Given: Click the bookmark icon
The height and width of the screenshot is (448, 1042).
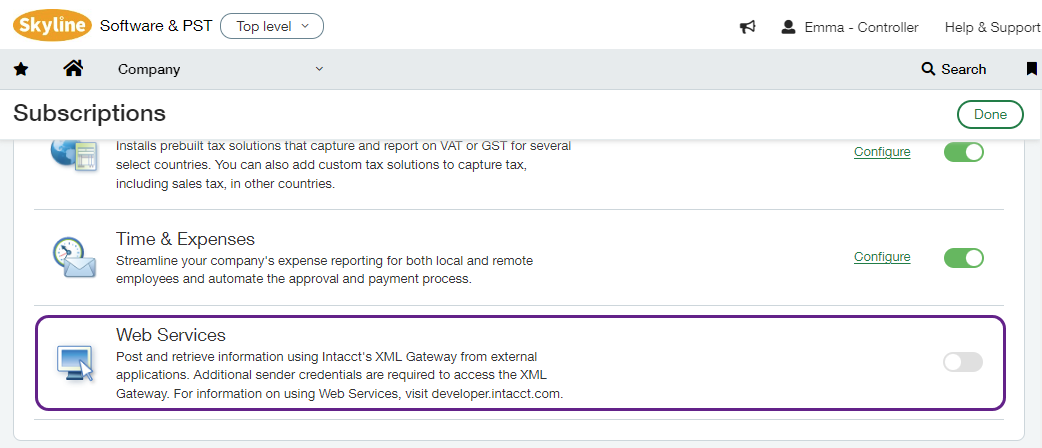Looking at the screenshot, I should 1032,69.
